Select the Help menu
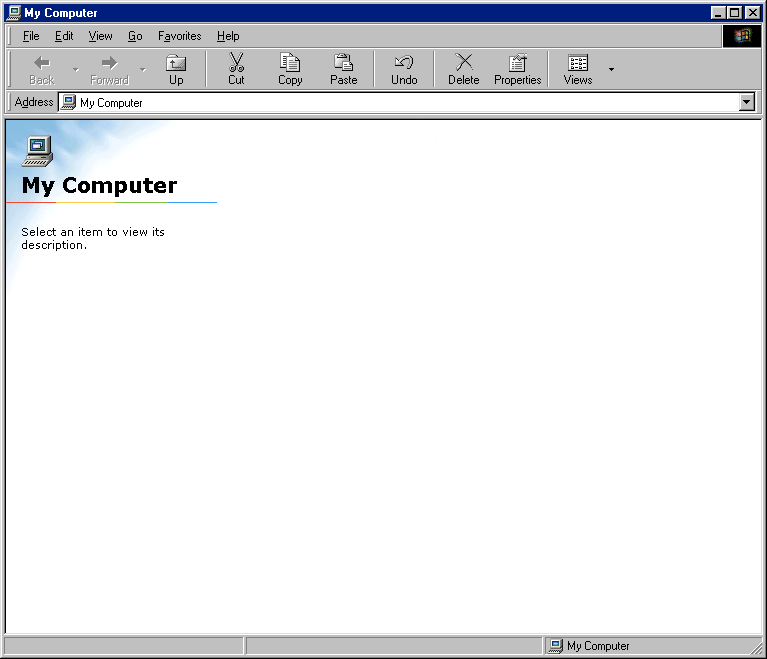 (x=228, y=36)
